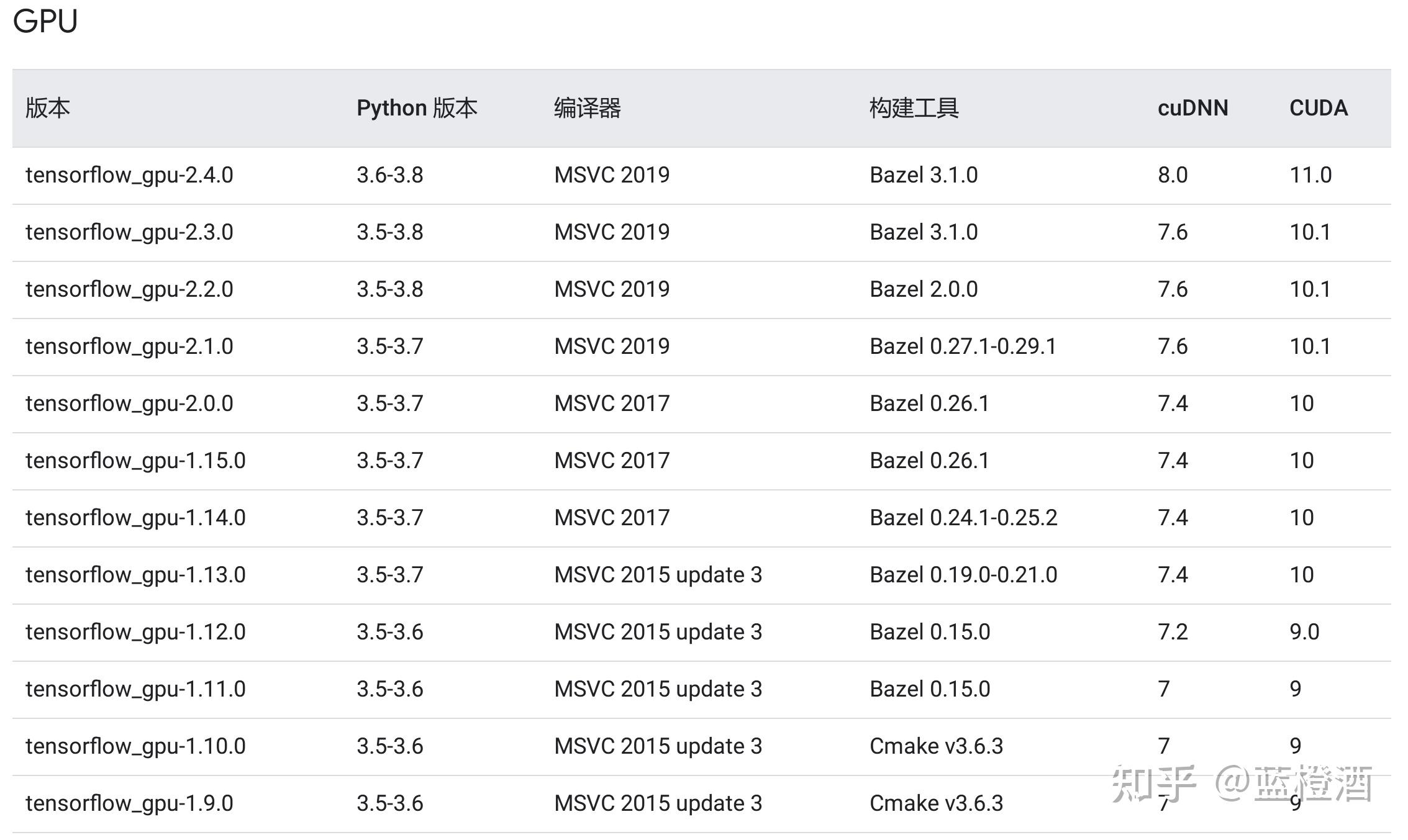The width and height of the screenshot is (1408, 840).
Task: Click Python 3.5-3.6 in the 1.11.0 row
Action: pos(390,689)
